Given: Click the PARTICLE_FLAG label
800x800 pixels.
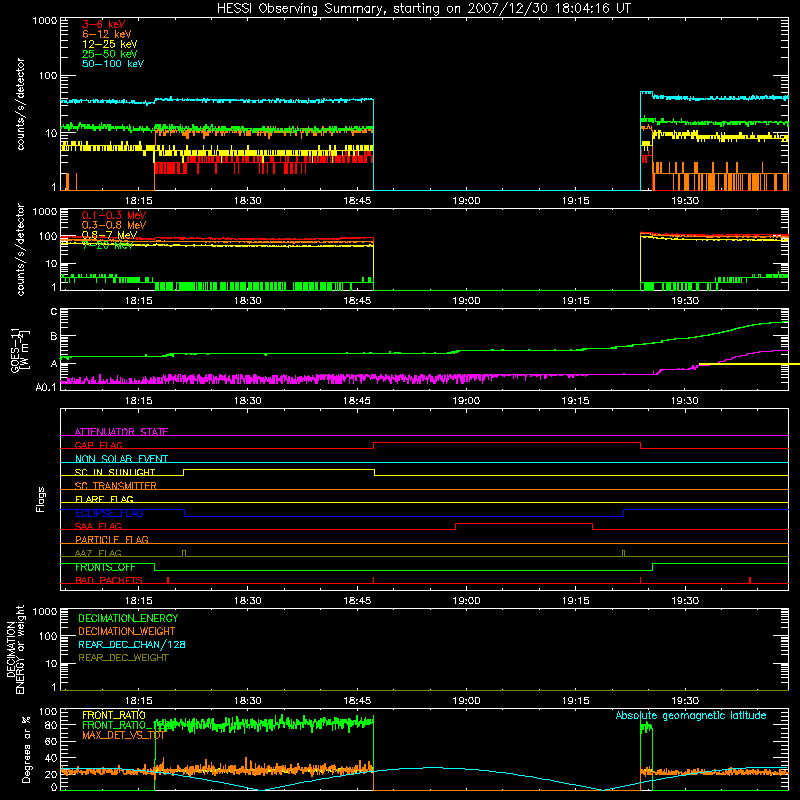Looking at the screenshot, I should (x=112, y=539).
